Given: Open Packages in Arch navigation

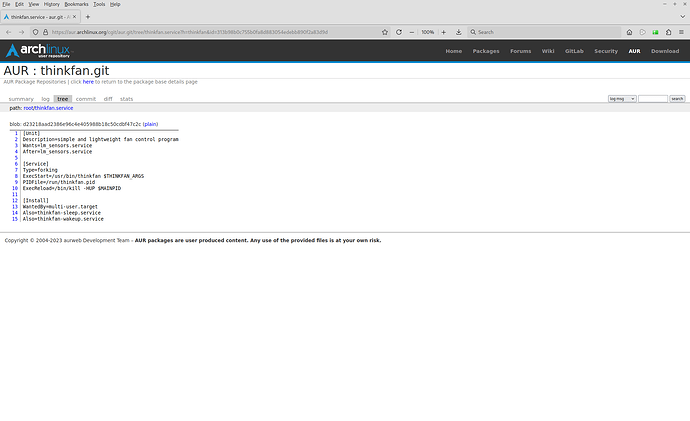Looking at the screenshot, I should [486, 51].
